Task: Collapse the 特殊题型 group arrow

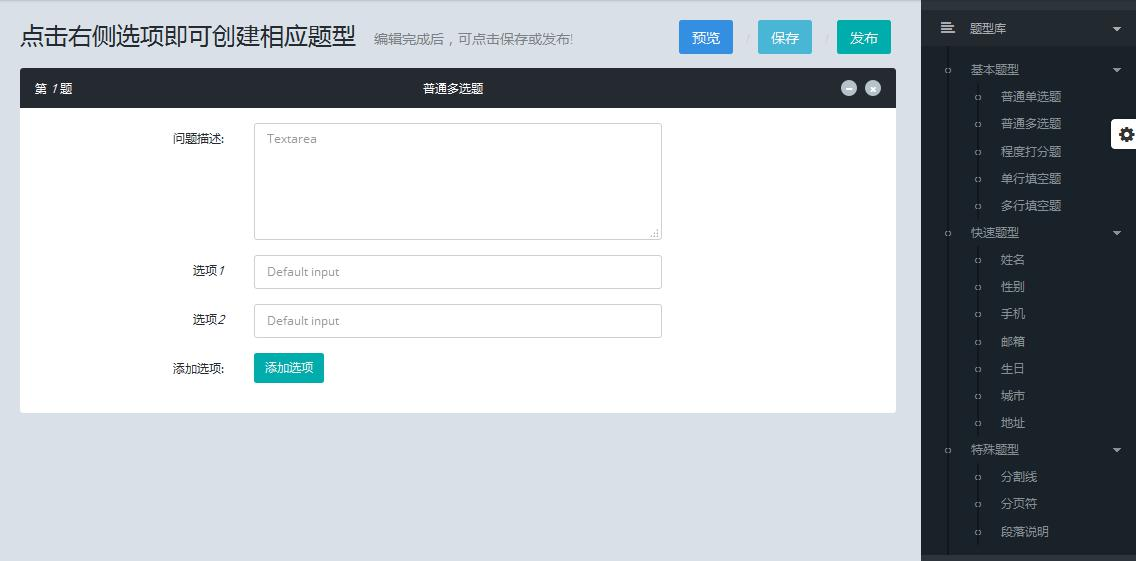Action: pos(1116,450)
